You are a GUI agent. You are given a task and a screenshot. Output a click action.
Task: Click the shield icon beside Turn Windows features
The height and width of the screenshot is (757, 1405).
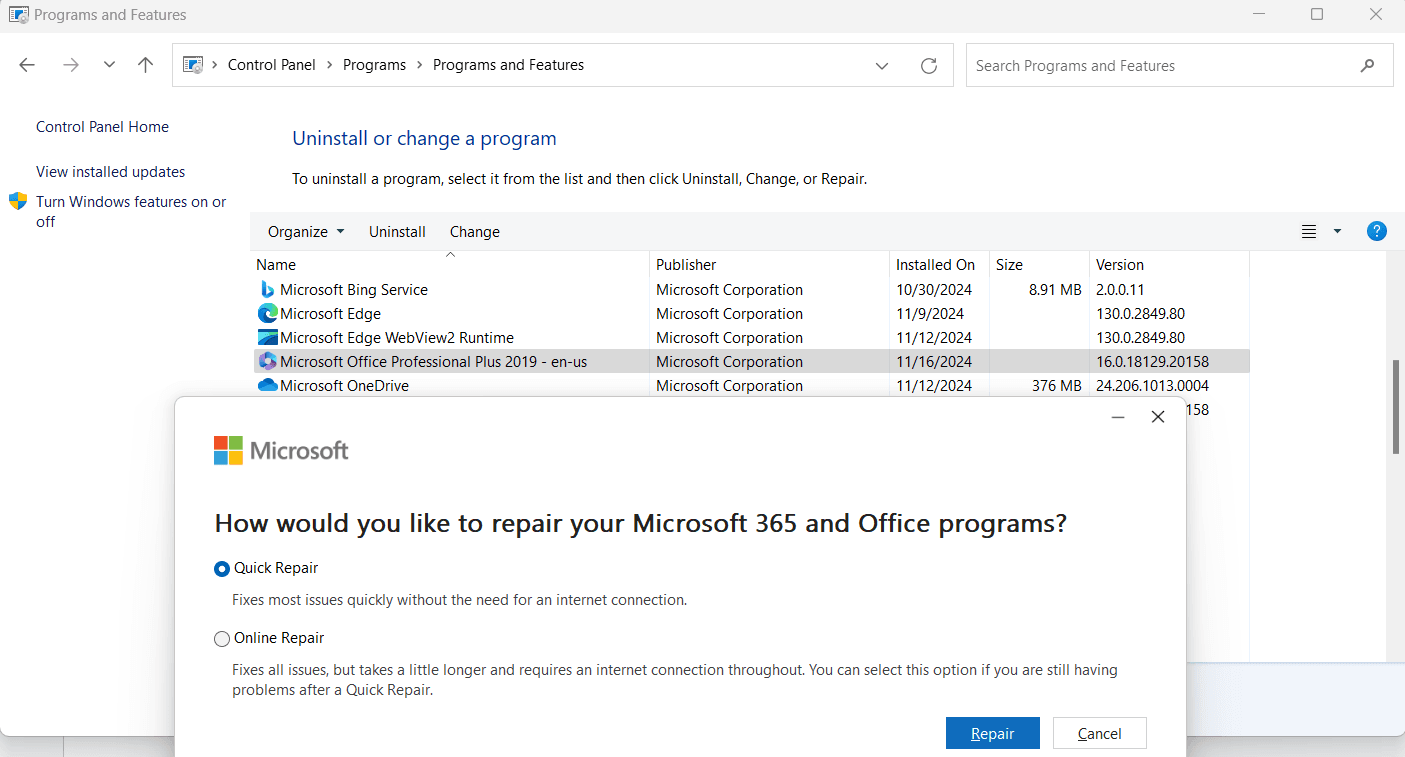(18, 201)
